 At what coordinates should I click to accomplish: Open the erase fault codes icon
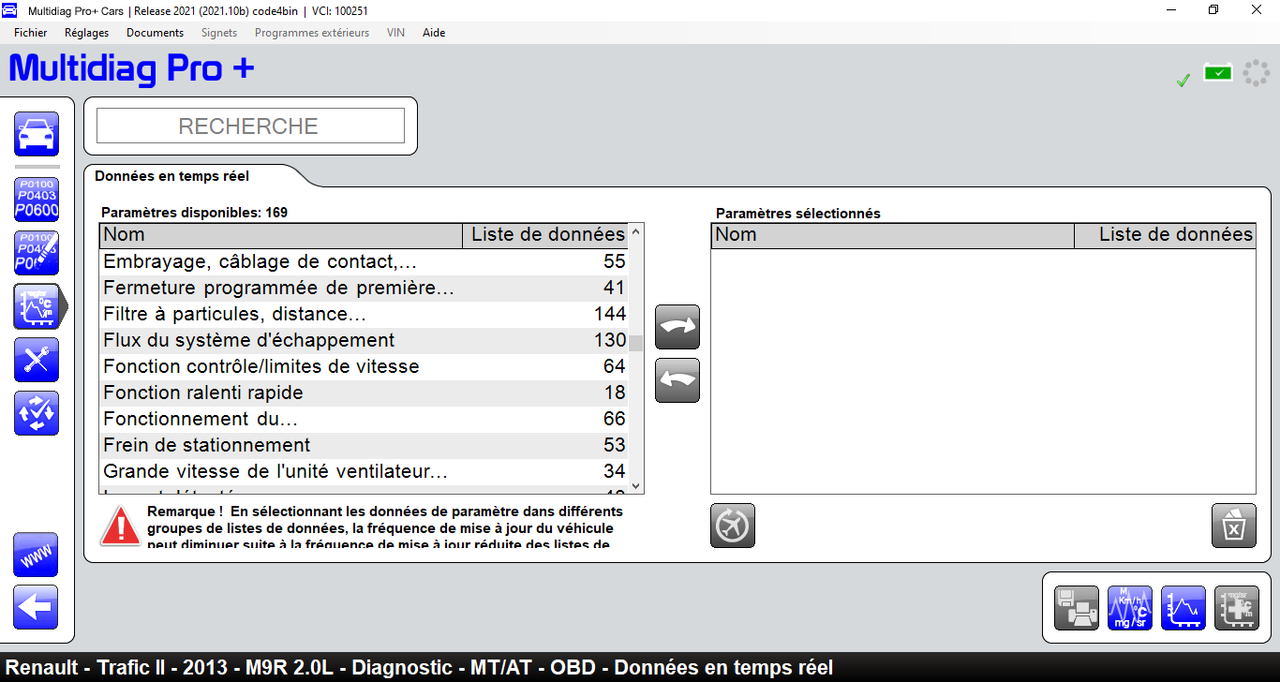[36, 253]
